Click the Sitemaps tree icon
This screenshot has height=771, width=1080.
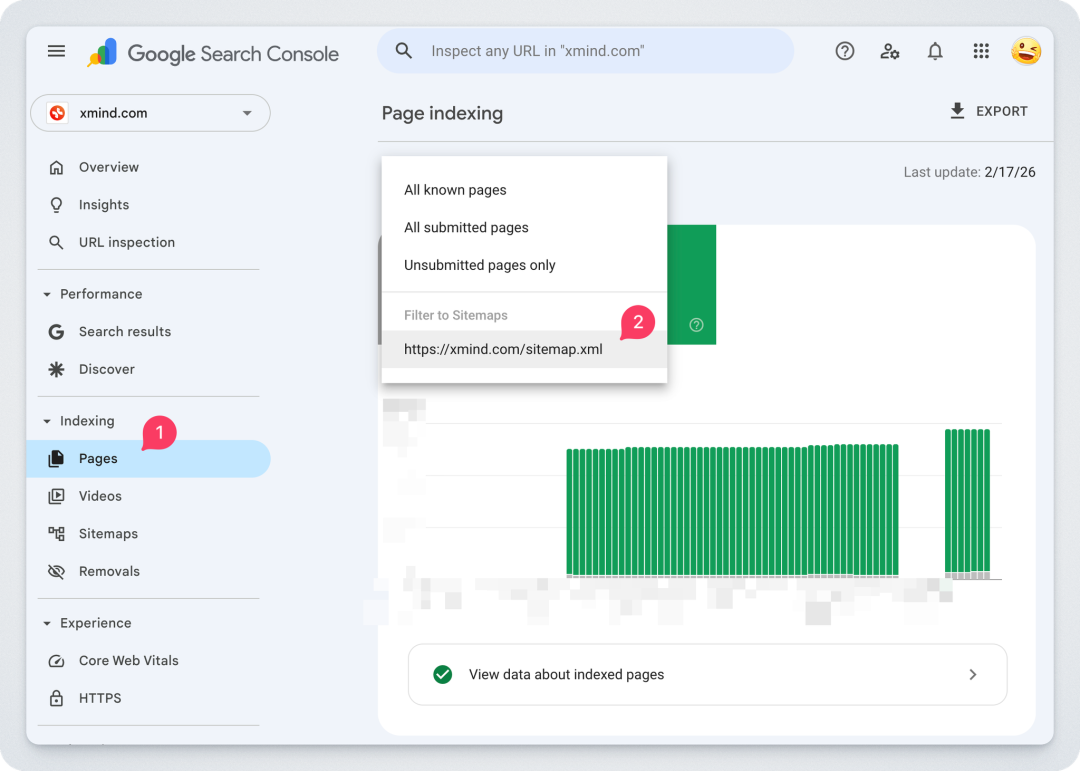click(x=56, y=534)
